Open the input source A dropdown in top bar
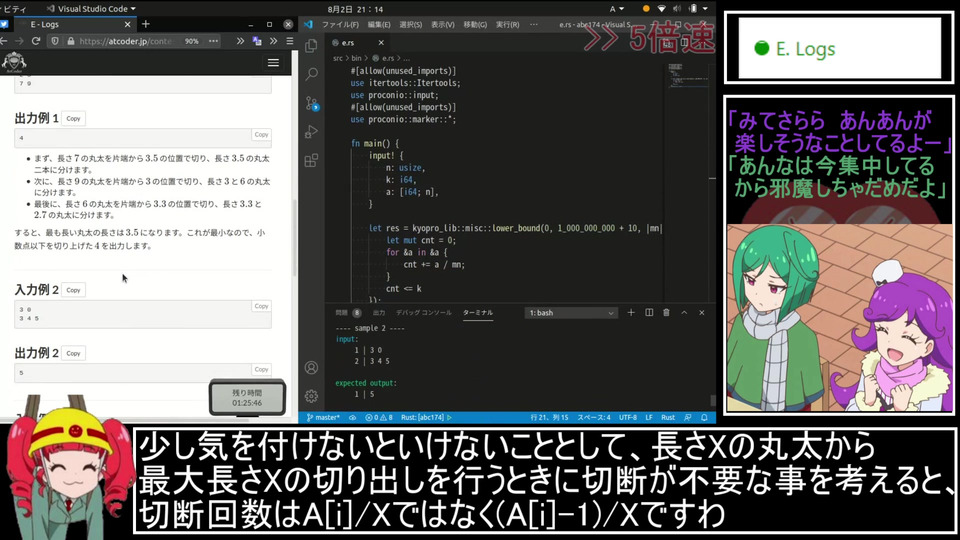The image size is (960, 540). pos(616,9)
